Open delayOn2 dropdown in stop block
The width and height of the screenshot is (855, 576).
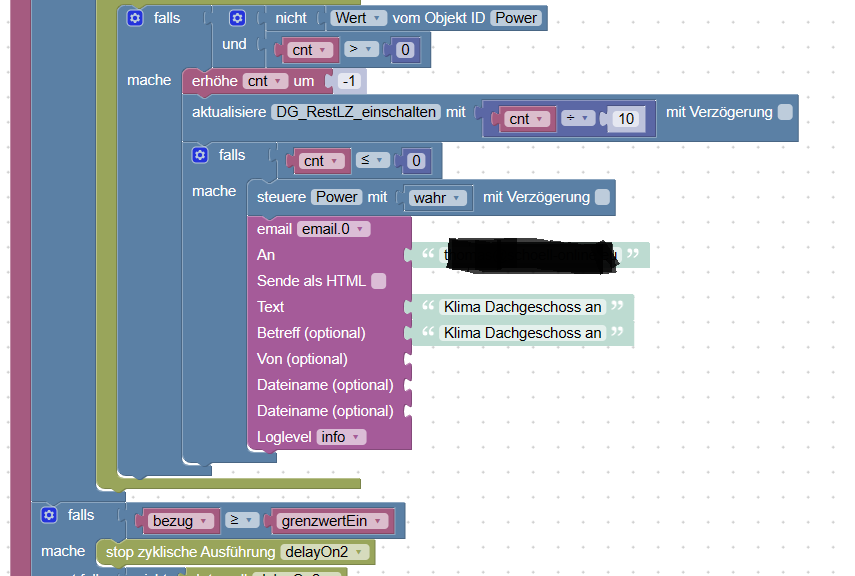pyautogui.click(x=324, y=552)
